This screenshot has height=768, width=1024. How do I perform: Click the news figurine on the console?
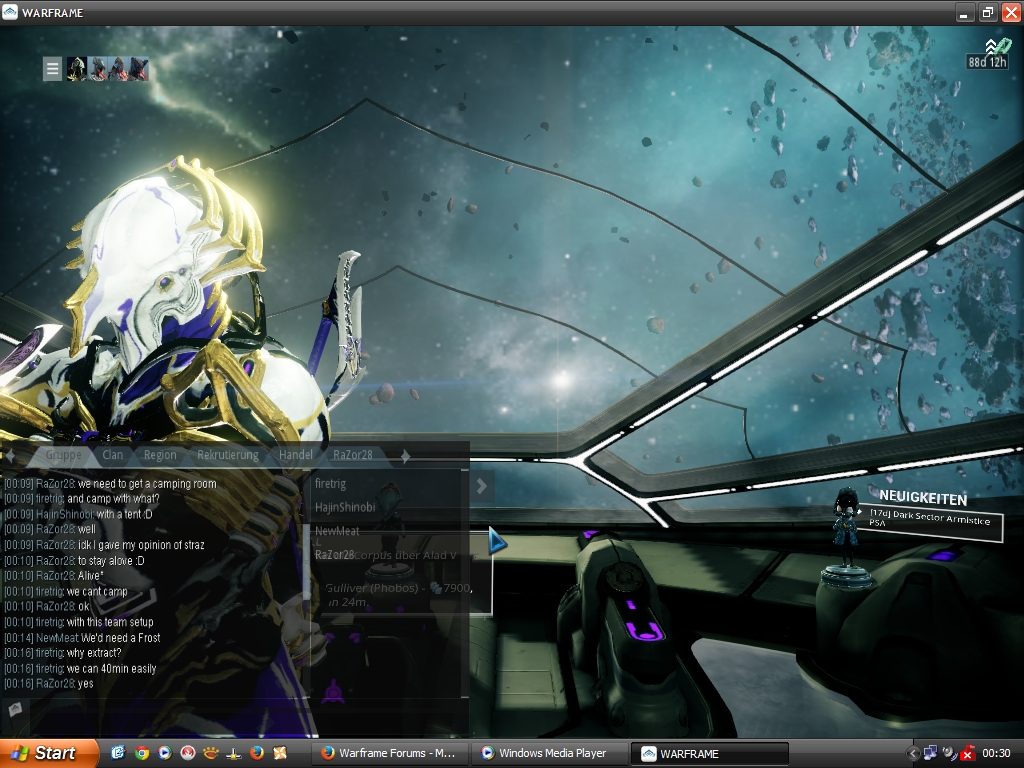847,537
